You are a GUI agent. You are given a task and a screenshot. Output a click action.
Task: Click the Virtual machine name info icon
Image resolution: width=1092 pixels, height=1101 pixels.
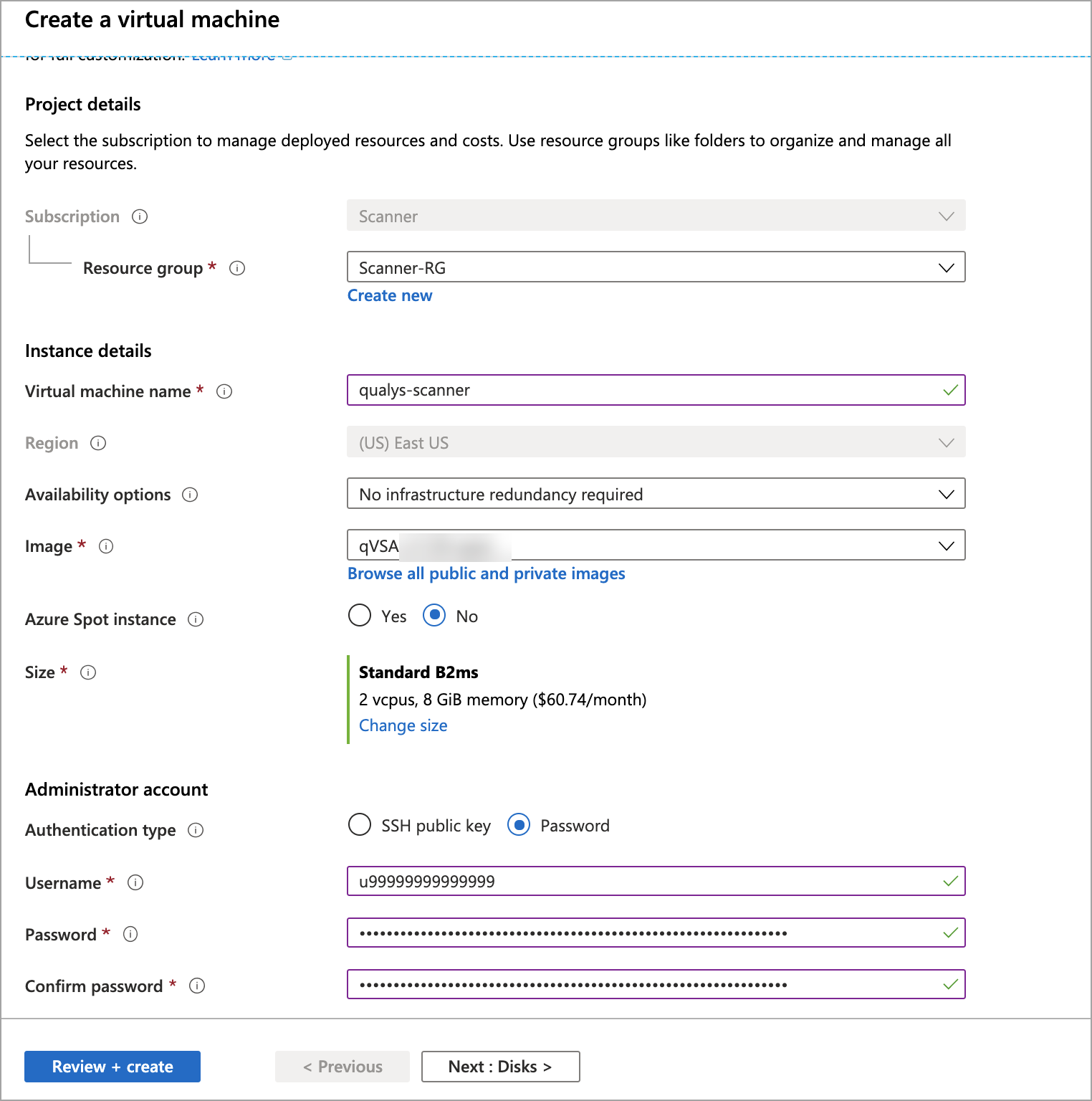224,391
